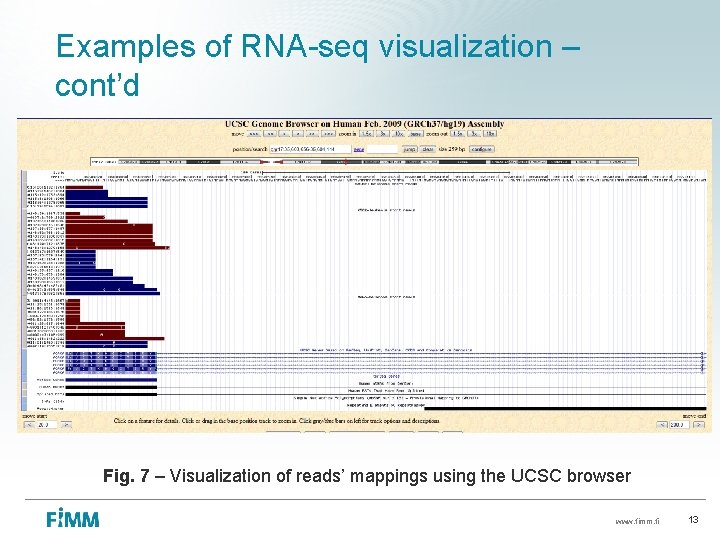Click the move end '>' arrow button

click(x=699, y=425)
